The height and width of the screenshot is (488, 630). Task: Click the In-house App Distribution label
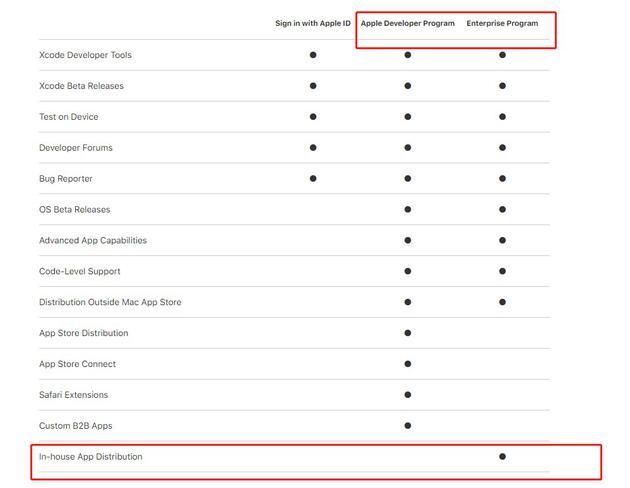tap(91, 457)
